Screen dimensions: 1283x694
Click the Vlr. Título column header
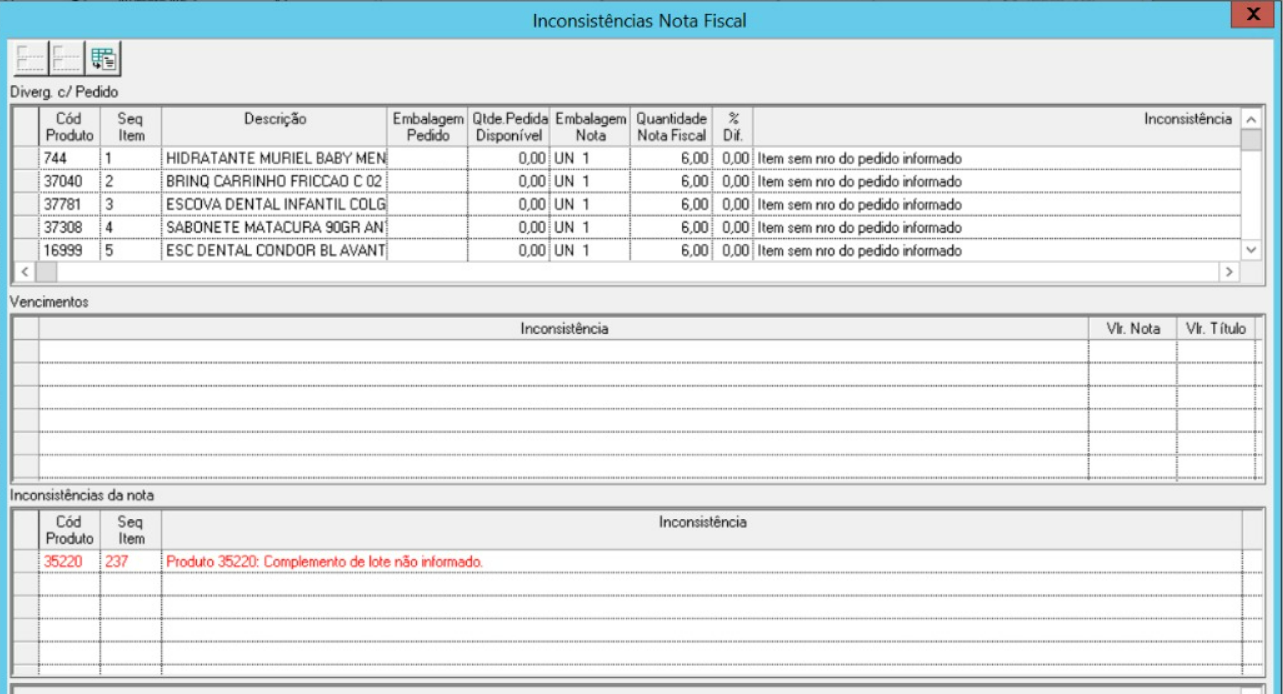[1215, 328]
